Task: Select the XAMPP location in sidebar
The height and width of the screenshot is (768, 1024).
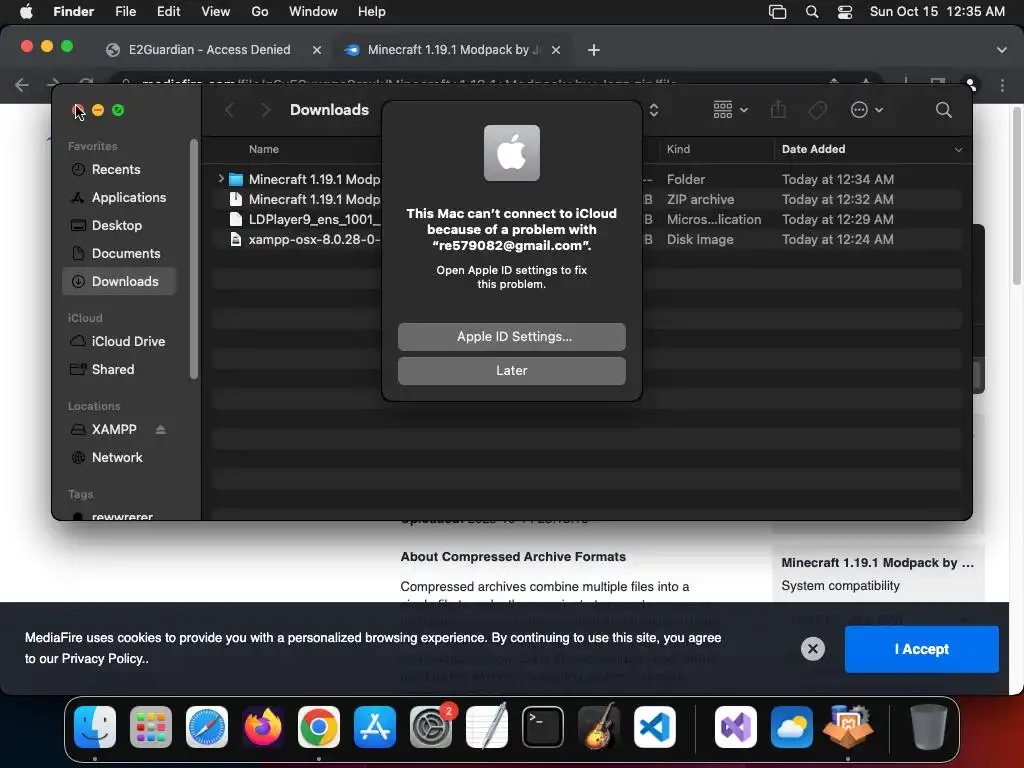Action: 114,429
